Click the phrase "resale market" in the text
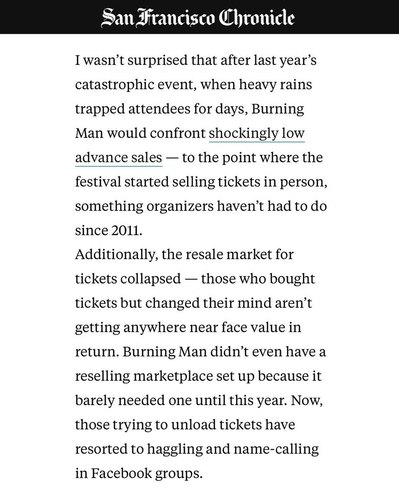This screenshot has width=399, height=499. coord(228,255)
